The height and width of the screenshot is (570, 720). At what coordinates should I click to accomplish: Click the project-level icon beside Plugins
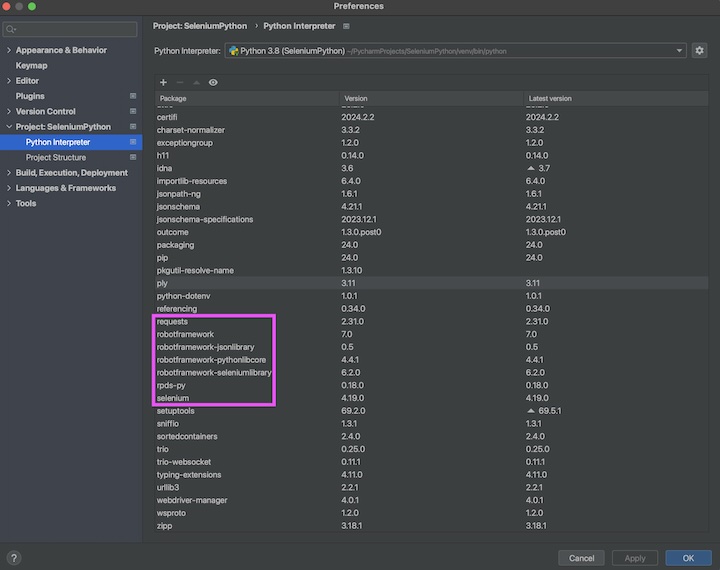pyautogui.click(x=133, y=96)
